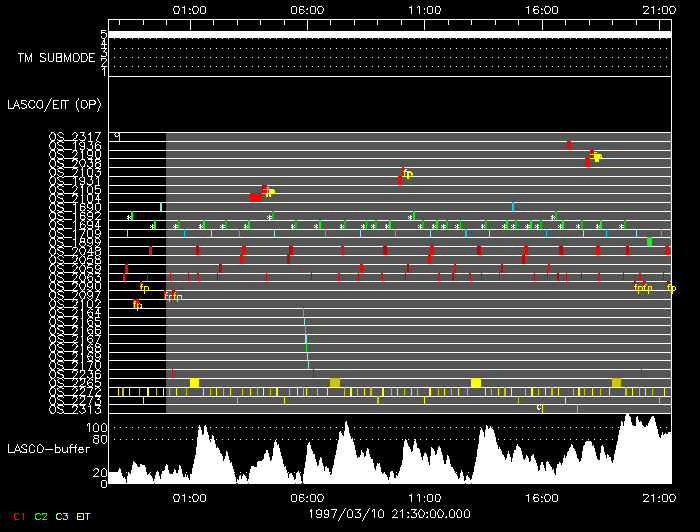This screenshot has width=700, height=532.
Task: Click the cyan diagonal line near 06:00
Action: pos(306,340)
